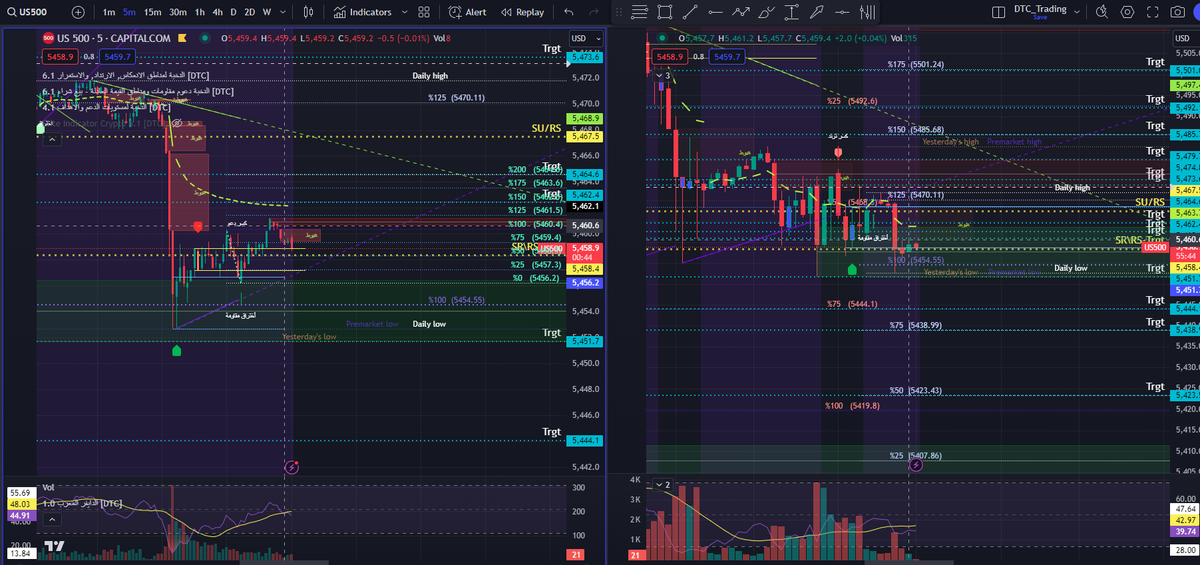This screenshot has width=1200, height=565.
Task: Click the purple lightning event marker on right chart
Action: tap(915, 465)
